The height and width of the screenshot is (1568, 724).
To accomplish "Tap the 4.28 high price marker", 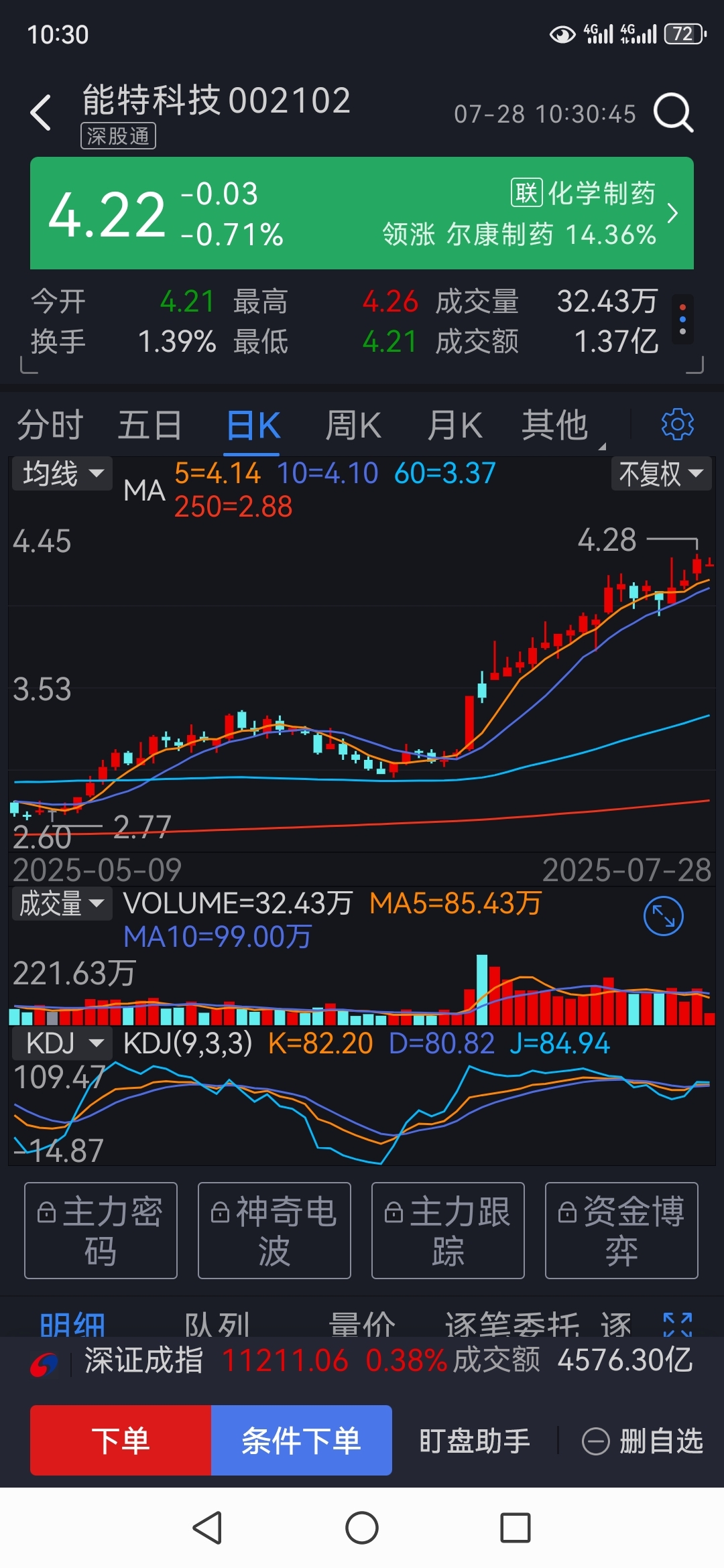I will 607,539.
